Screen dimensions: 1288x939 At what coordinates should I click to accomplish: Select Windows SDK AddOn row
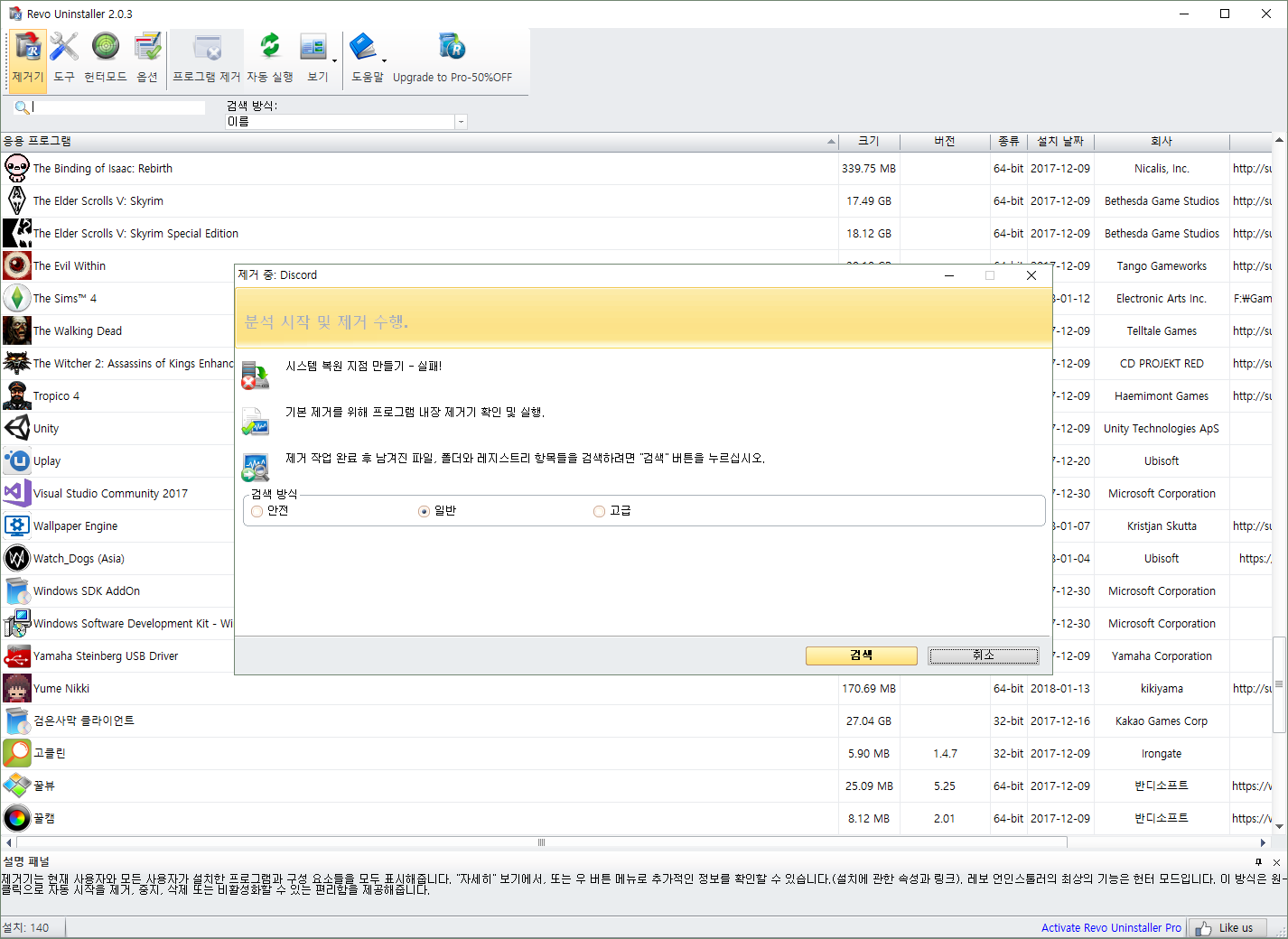pyautogui.click(x=117, y=590)
